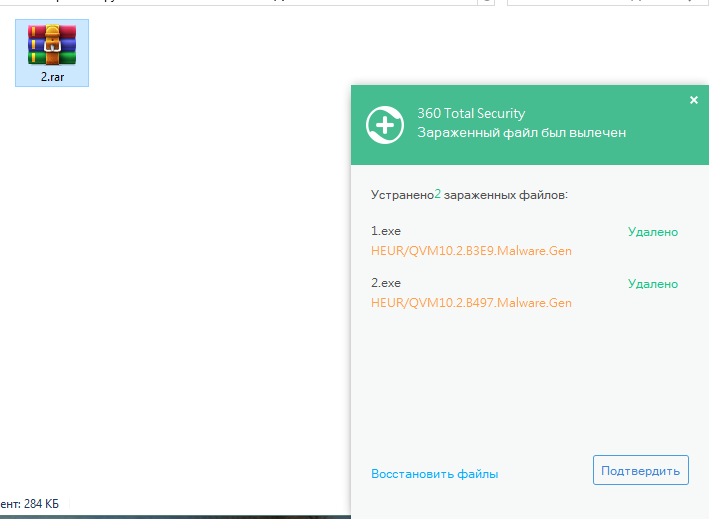The image size is (709, 519).
Task: Click the Зараженный файл был вылечен heading
Action: [521, 132]
